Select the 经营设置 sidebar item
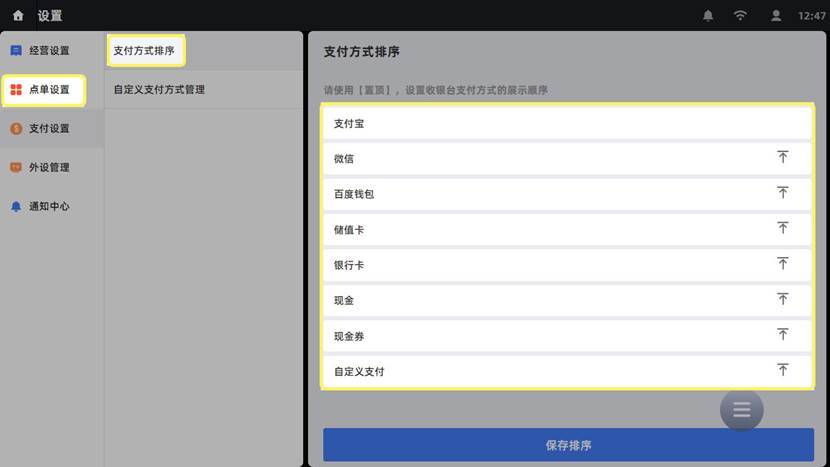The height and width of the screenshot is (467, 830). [x=52, y=51]
